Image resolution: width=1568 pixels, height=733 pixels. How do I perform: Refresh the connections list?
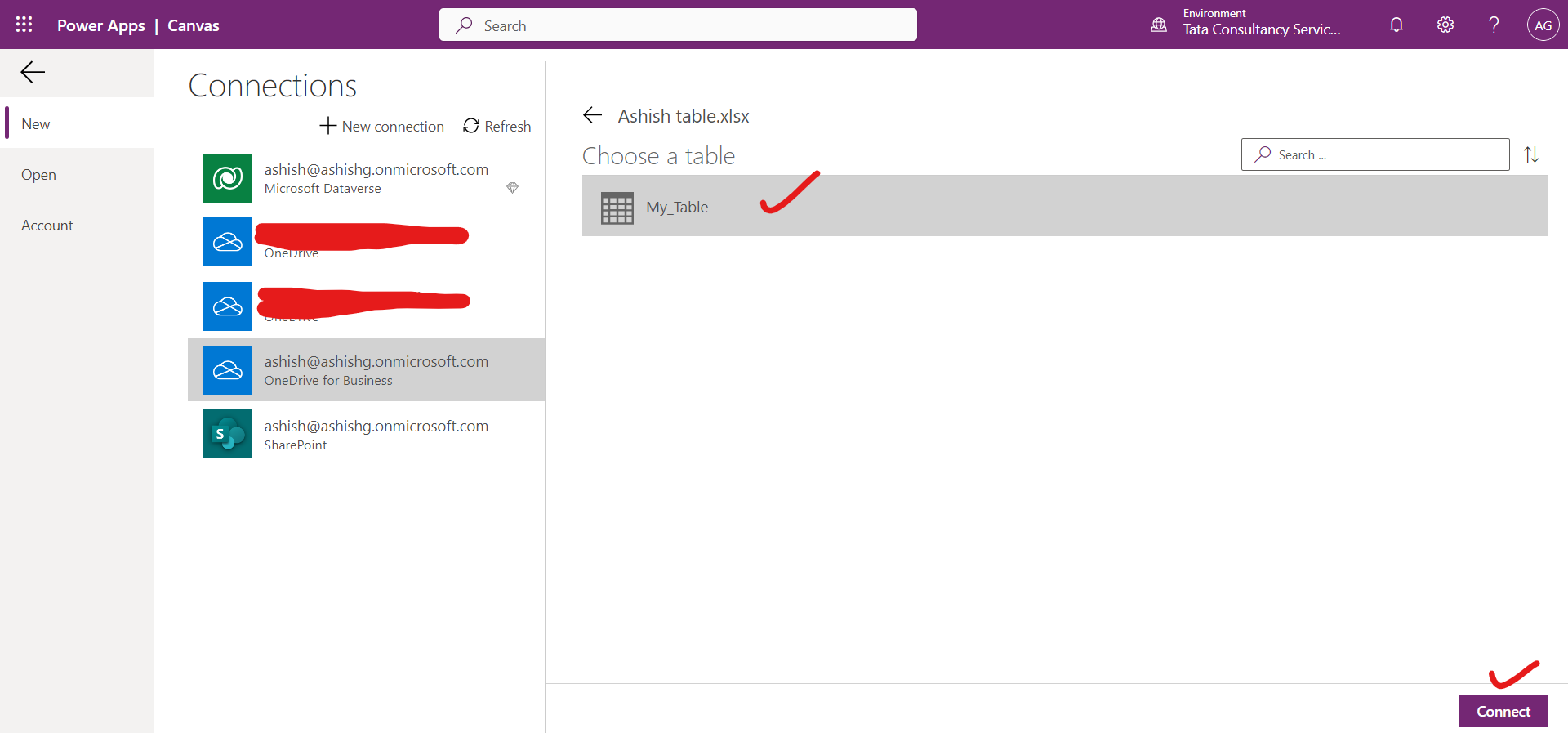pyautogui.click(x=497, y=126)
